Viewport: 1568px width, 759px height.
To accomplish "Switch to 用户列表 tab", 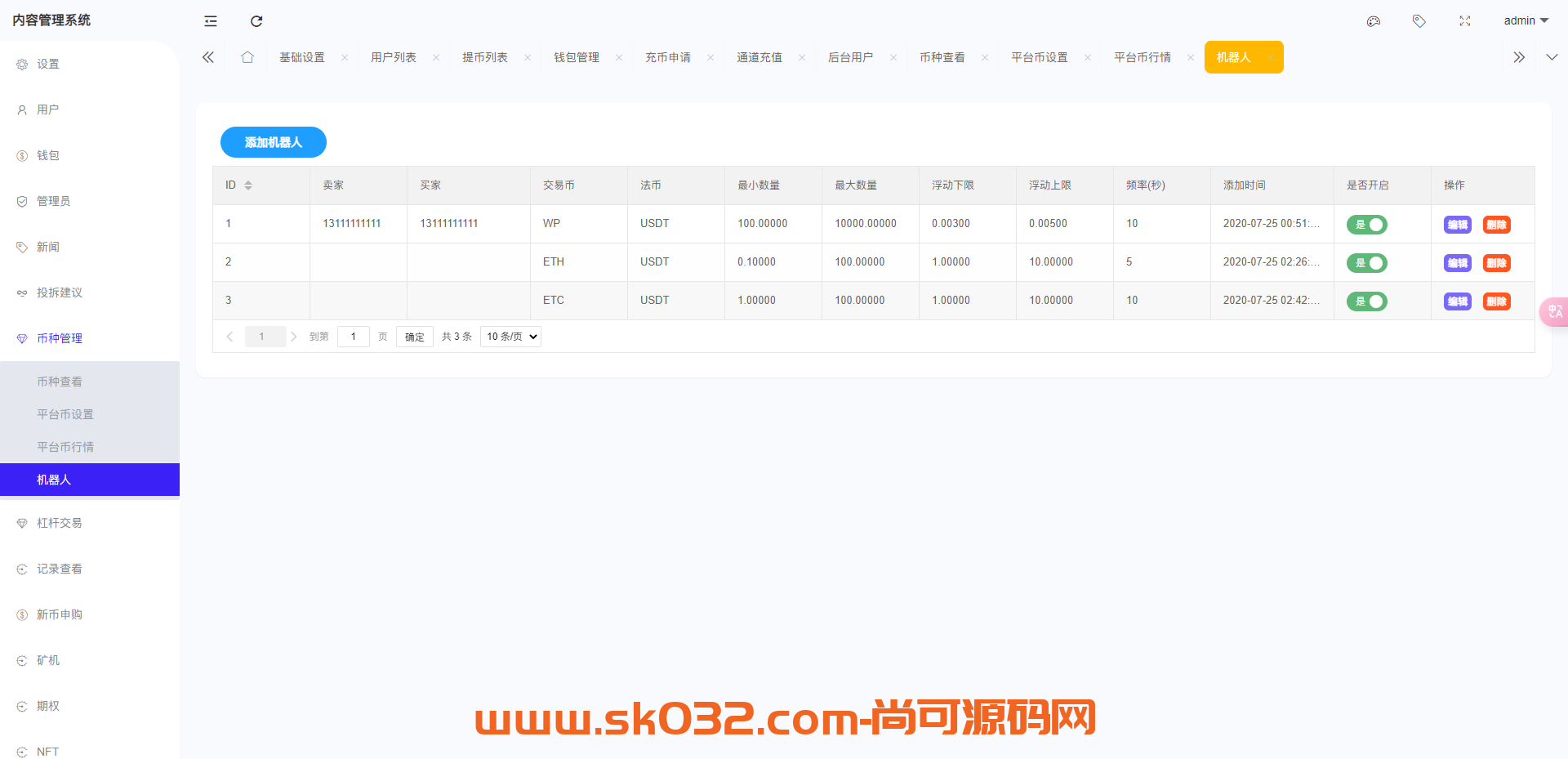I will (394, 57).
